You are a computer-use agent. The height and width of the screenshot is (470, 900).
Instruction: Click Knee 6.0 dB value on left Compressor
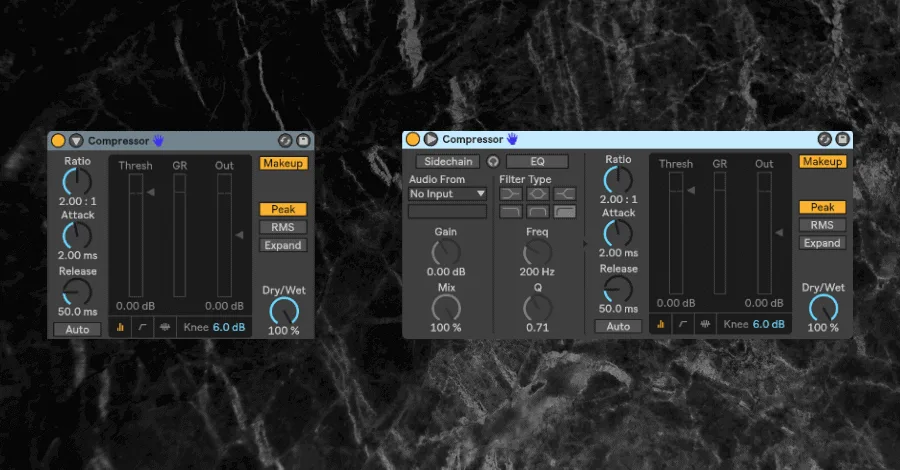coord(229,327)
